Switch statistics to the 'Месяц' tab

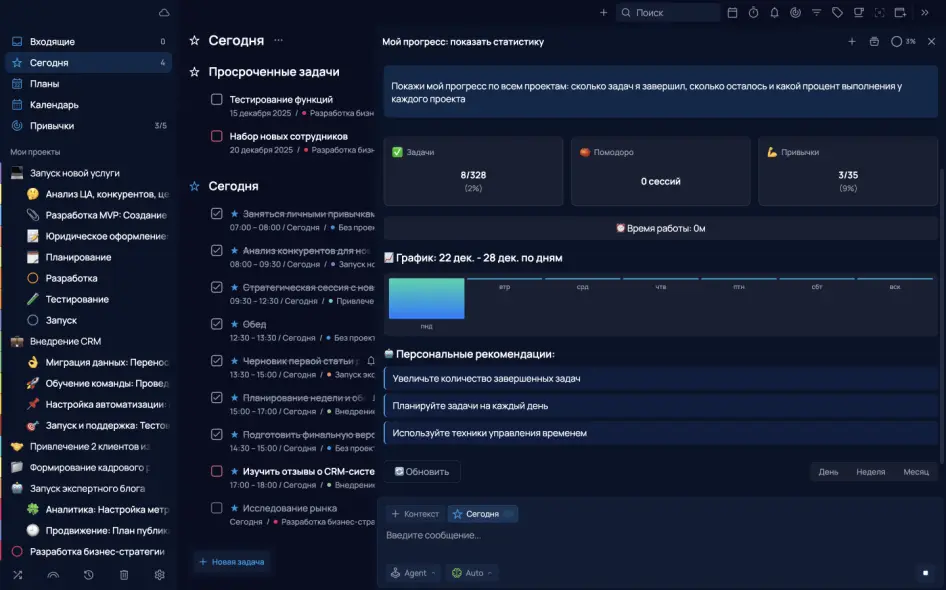click(915, 472)
